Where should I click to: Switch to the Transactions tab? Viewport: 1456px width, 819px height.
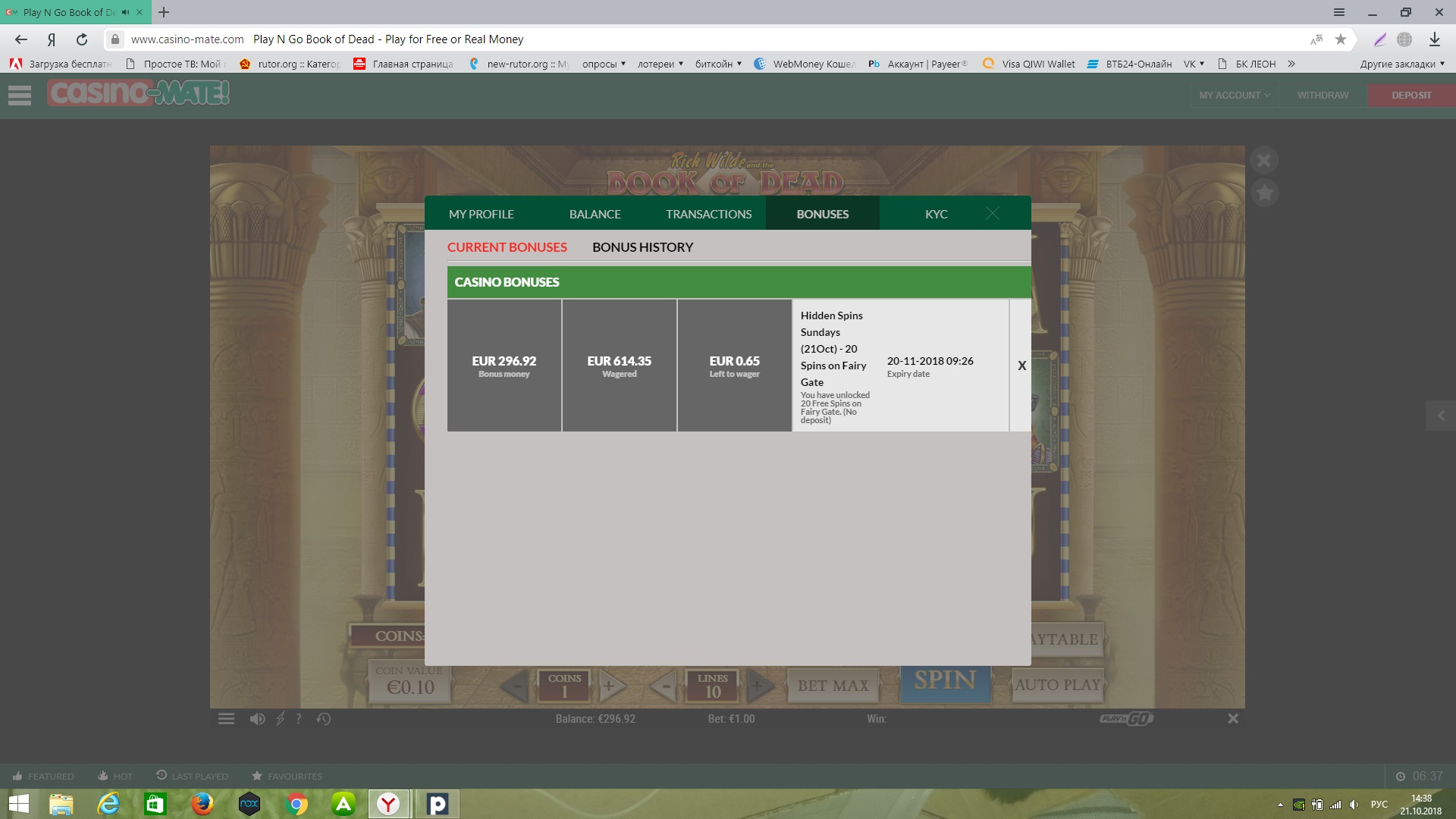tap(708, 214)
